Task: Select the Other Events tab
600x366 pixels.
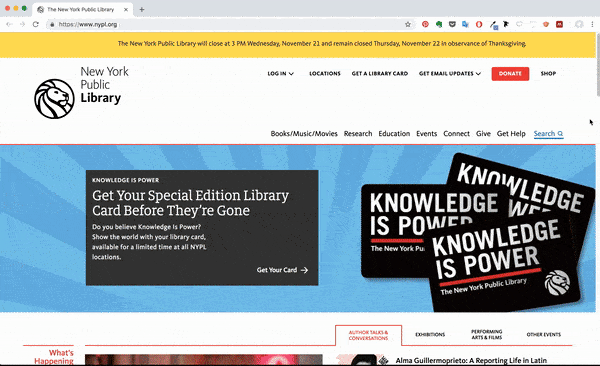Action: pyautogui.click(x=543, y=335)
